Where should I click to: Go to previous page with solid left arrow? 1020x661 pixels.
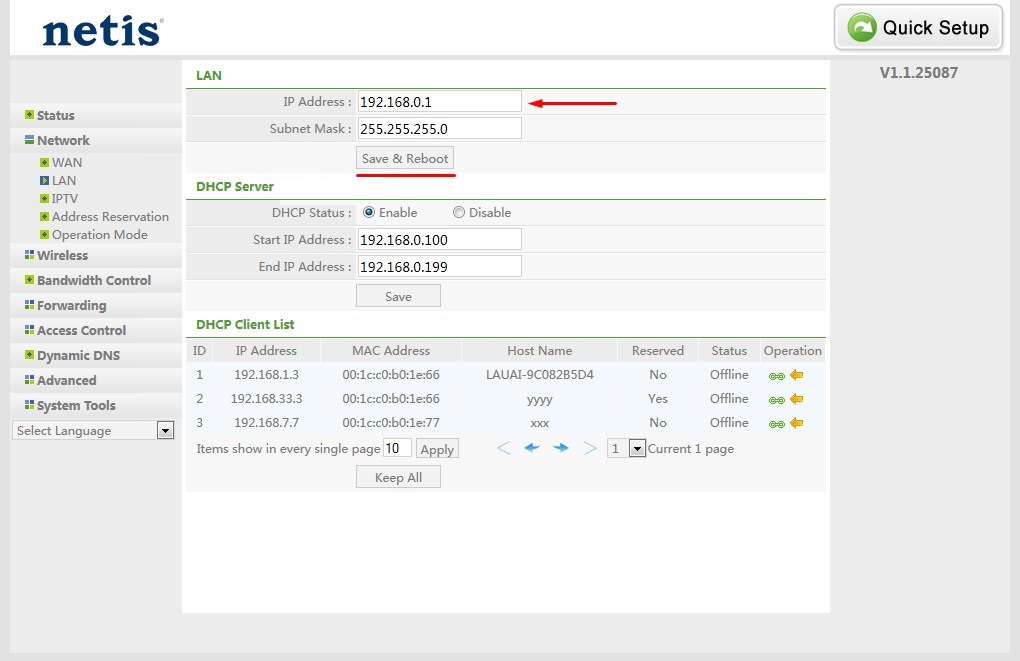[532, 449]
